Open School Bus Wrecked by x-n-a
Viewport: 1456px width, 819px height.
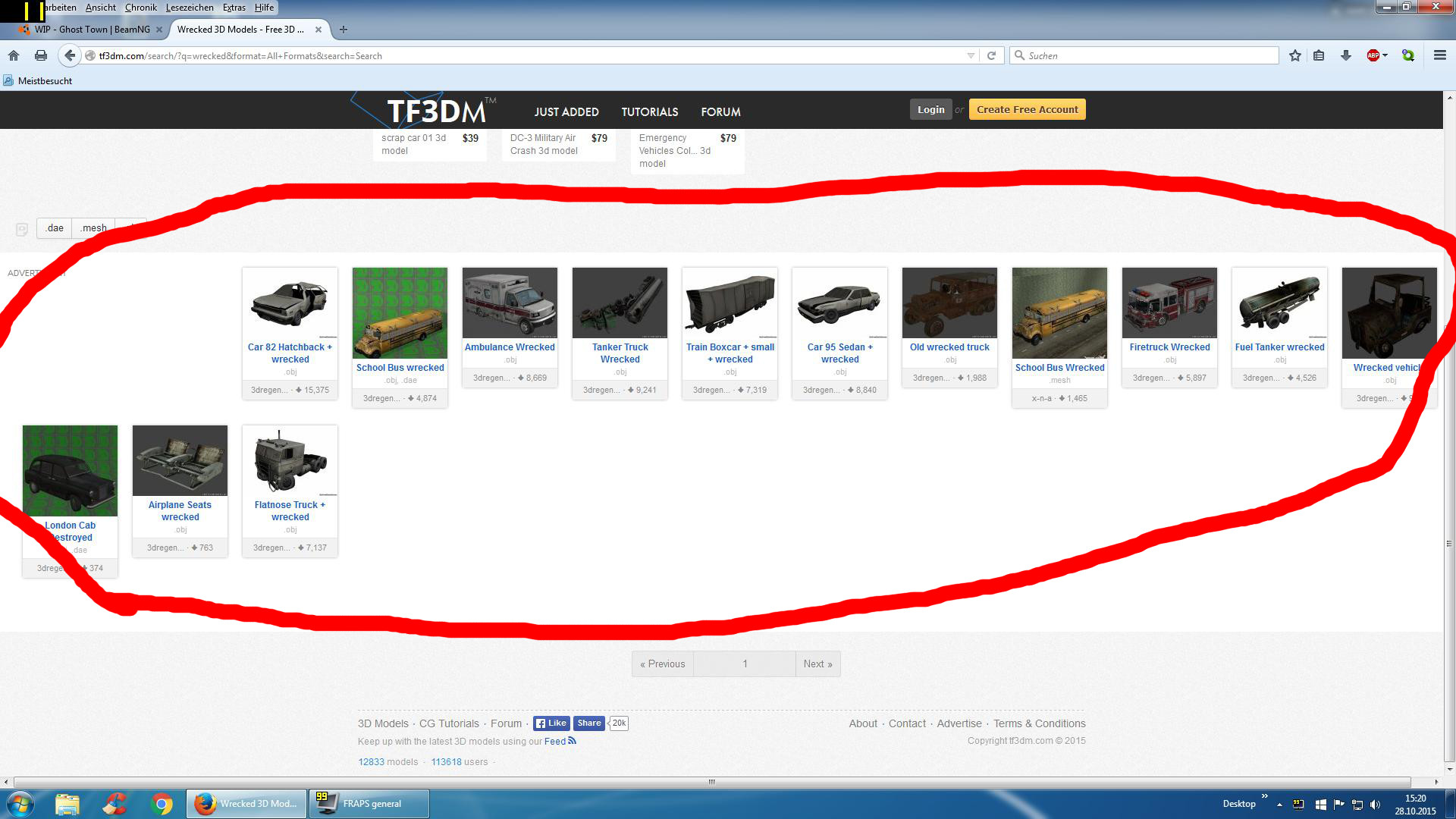tap(1059, 368)
